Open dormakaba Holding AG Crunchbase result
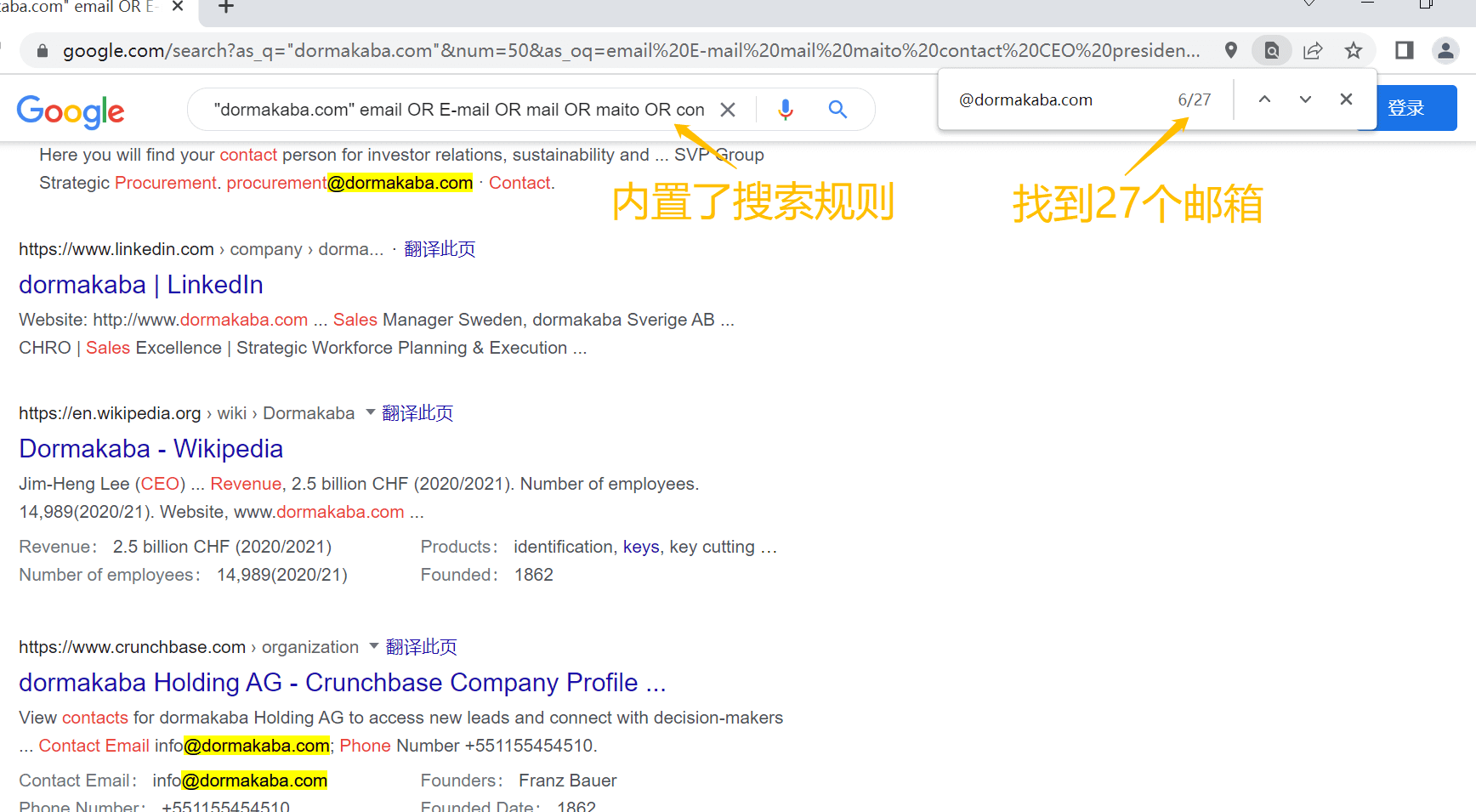1476x812 pixels. 343,683
